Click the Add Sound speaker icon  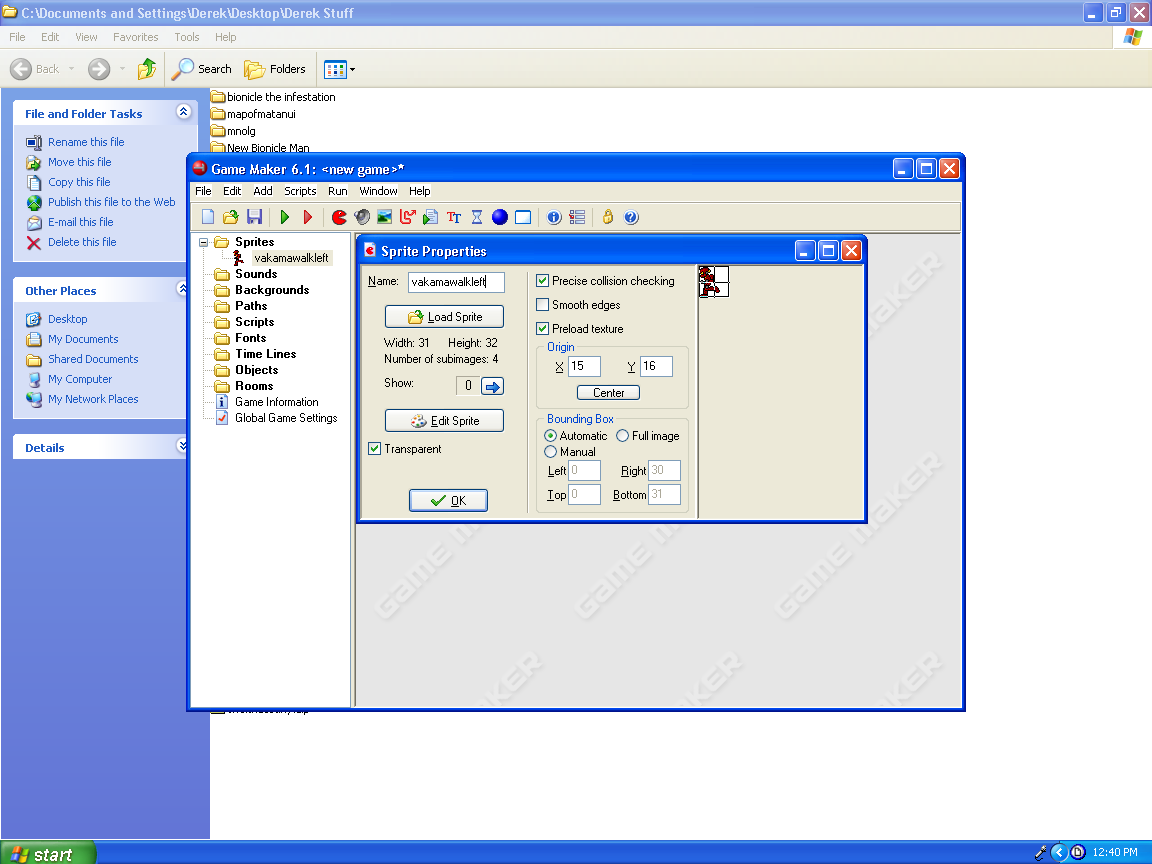(362, 217)
